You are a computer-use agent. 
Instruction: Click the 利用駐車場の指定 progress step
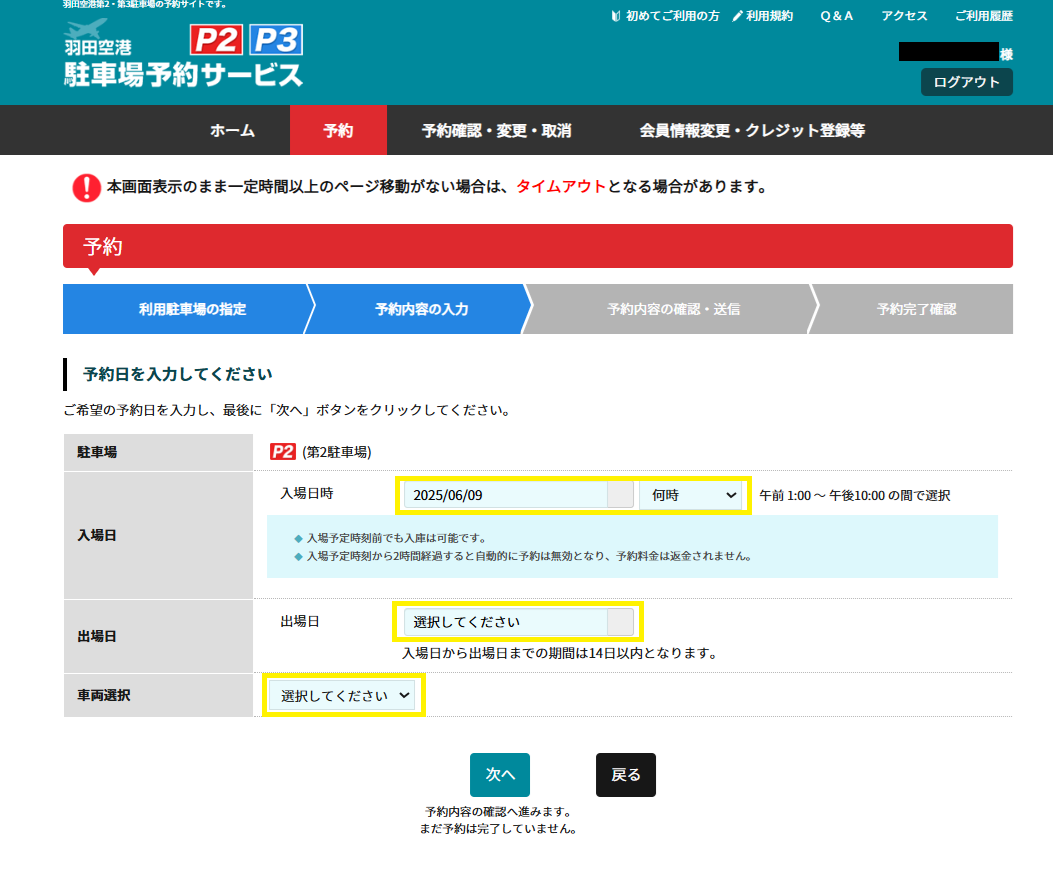click(192, 309)
